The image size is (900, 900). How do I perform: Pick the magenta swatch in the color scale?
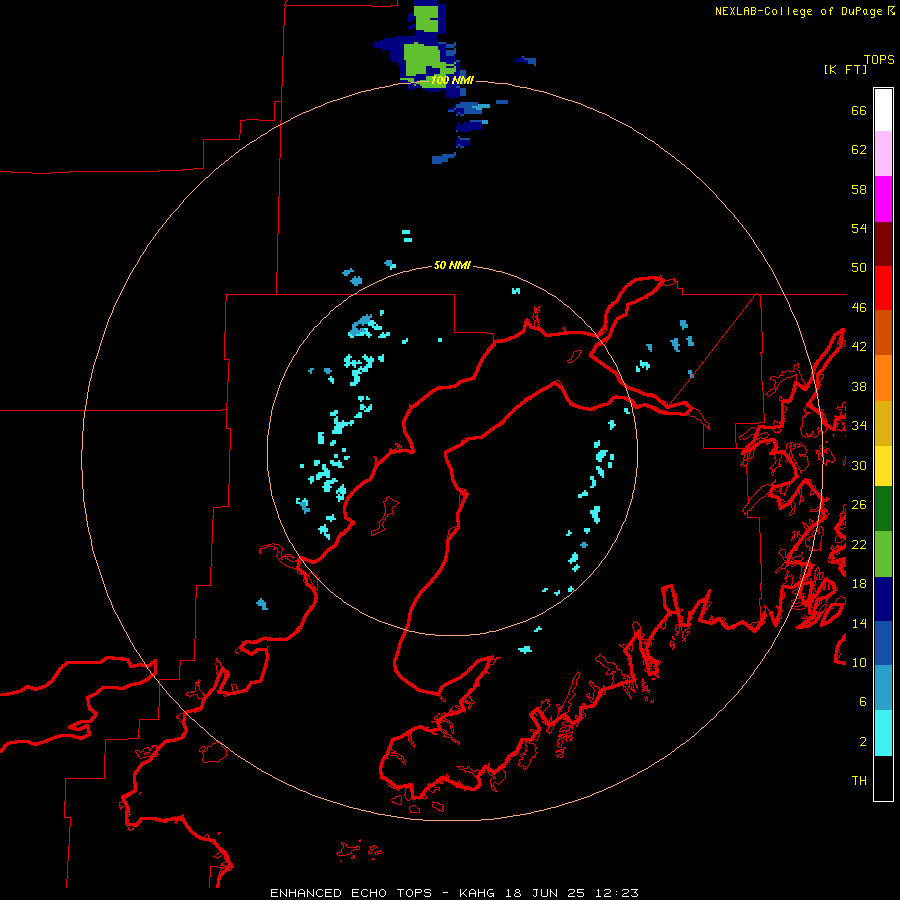coord(883,199)
